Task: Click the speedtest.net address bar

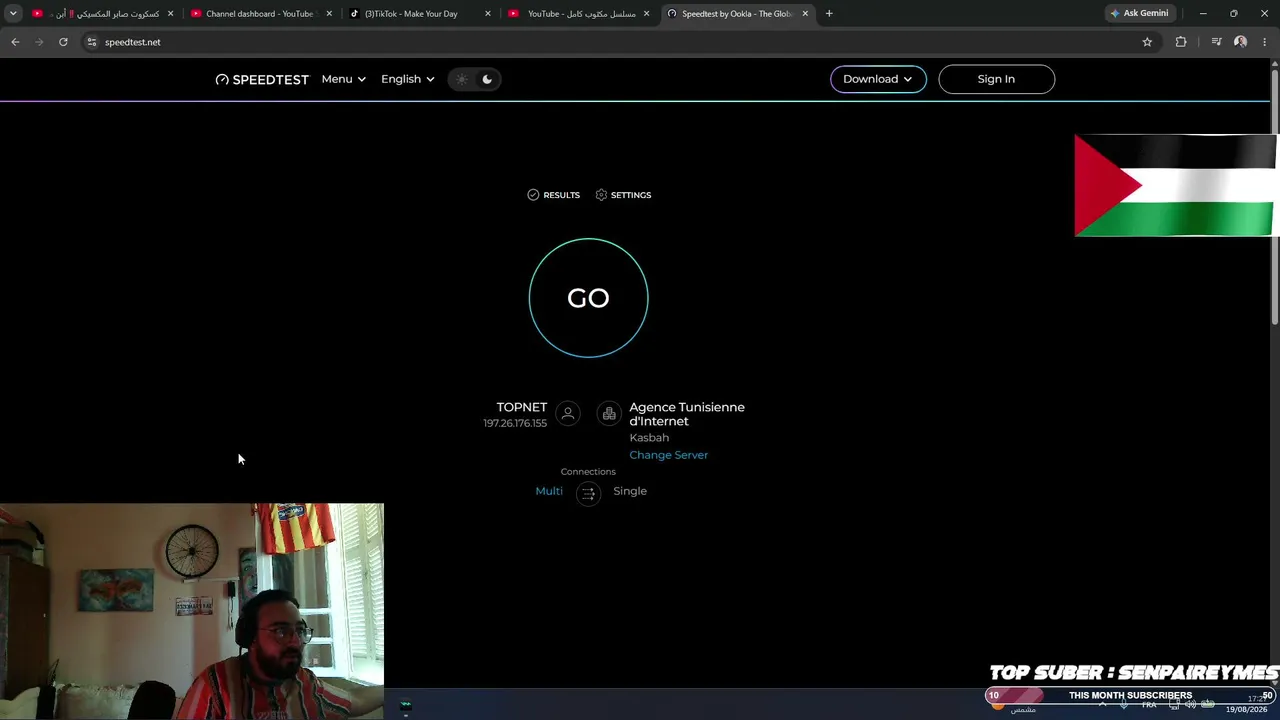Action: pyautogui.click(x=620, y=42)
